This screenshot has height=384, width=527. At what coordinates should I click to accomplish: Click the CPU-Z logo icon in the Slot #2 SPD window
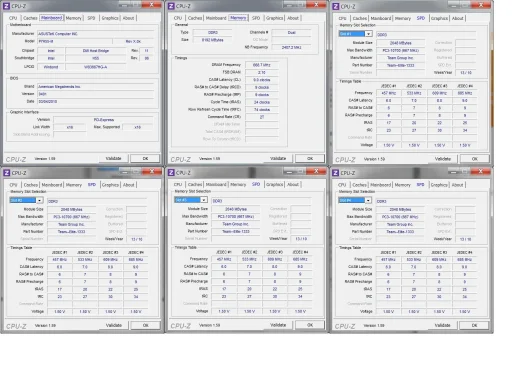click(x=6, y=173)
